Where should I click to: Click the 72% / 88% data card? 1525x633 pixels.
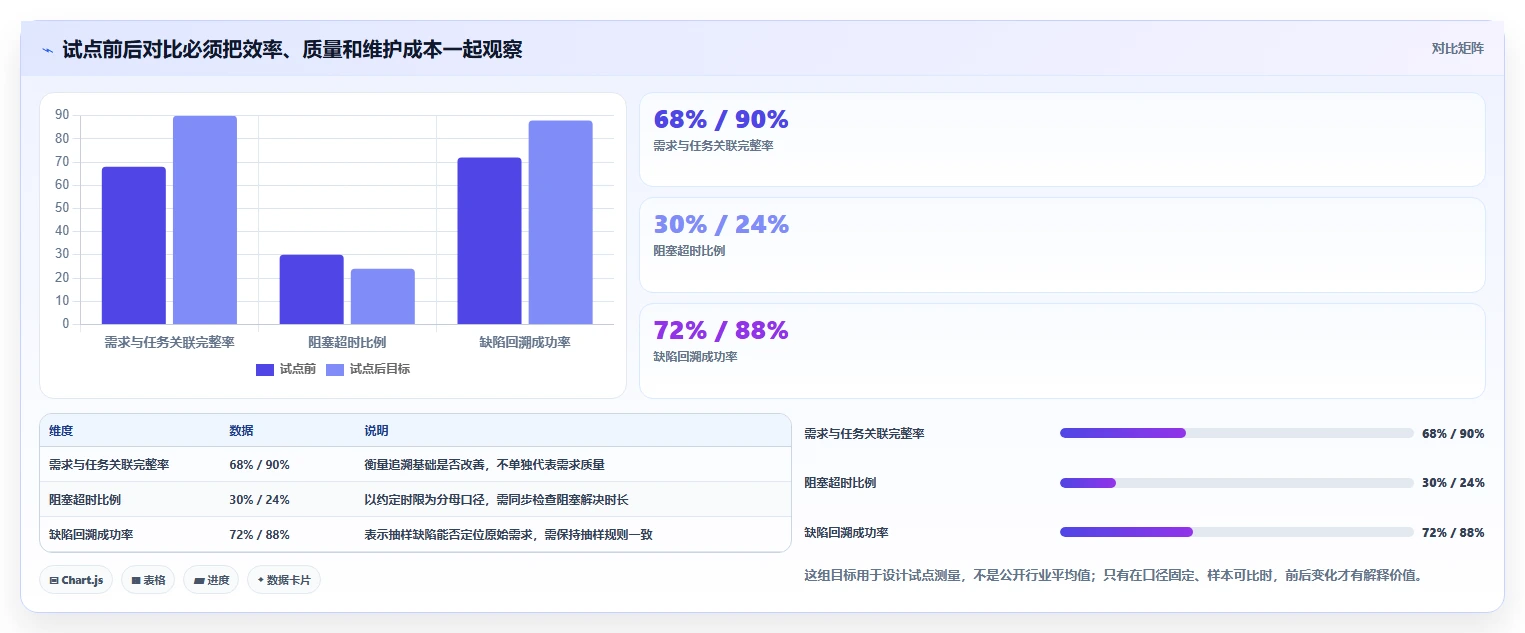[1062, 351]
